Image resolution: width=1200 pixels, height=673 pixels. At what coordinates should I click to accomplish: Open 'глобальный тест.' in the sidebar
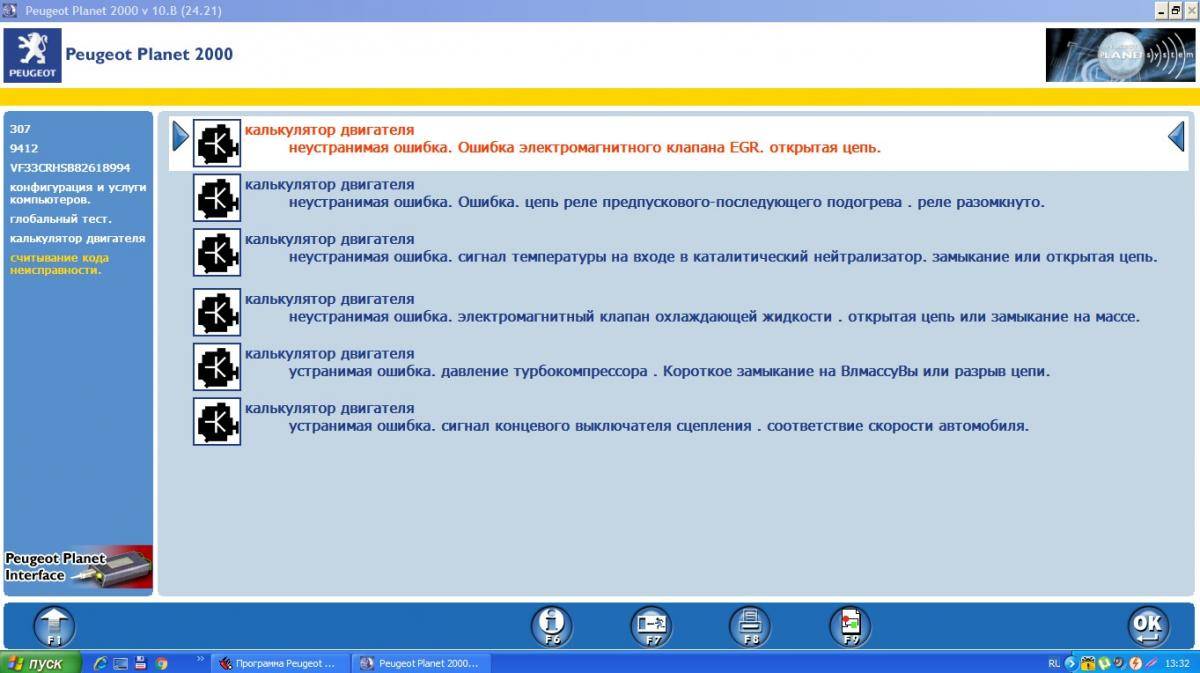tap(61, 218)
